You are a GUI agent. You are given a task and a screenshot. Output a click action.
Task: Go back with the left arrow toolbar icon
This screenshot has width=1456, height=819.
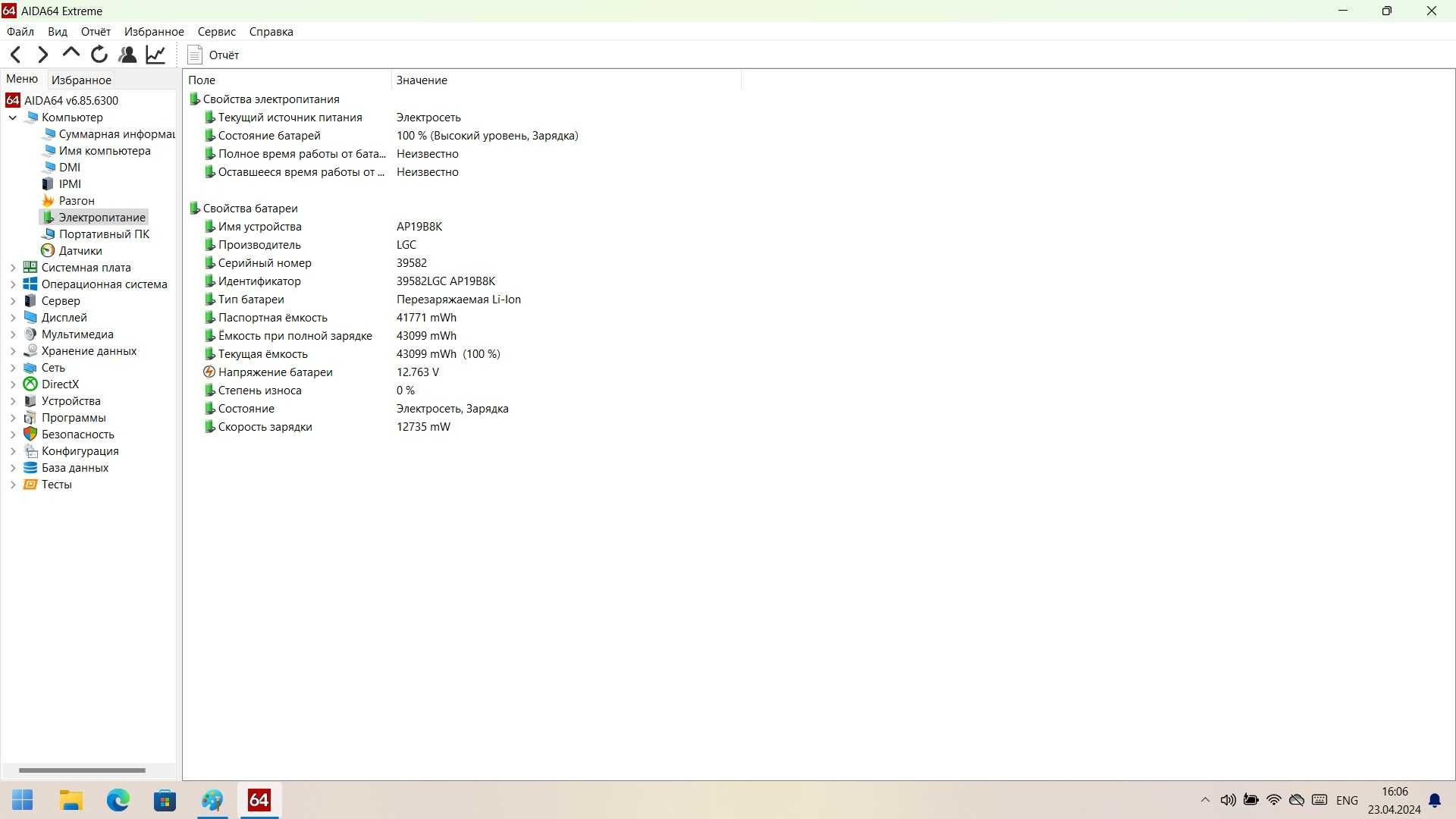15,55
